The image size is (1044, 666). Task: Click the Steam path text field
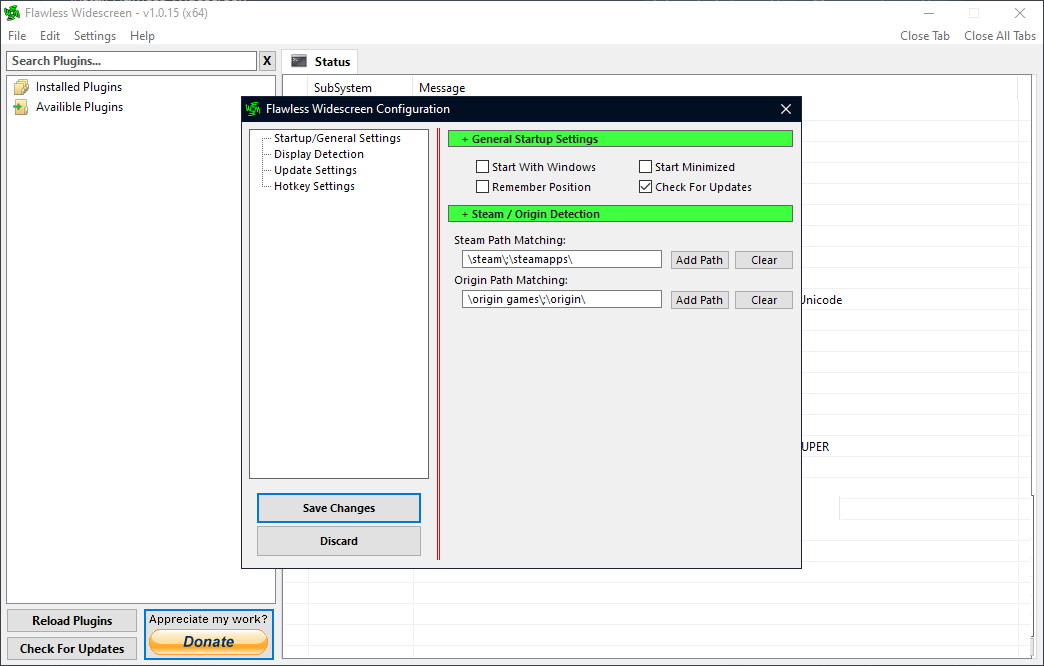click(561, 259)
